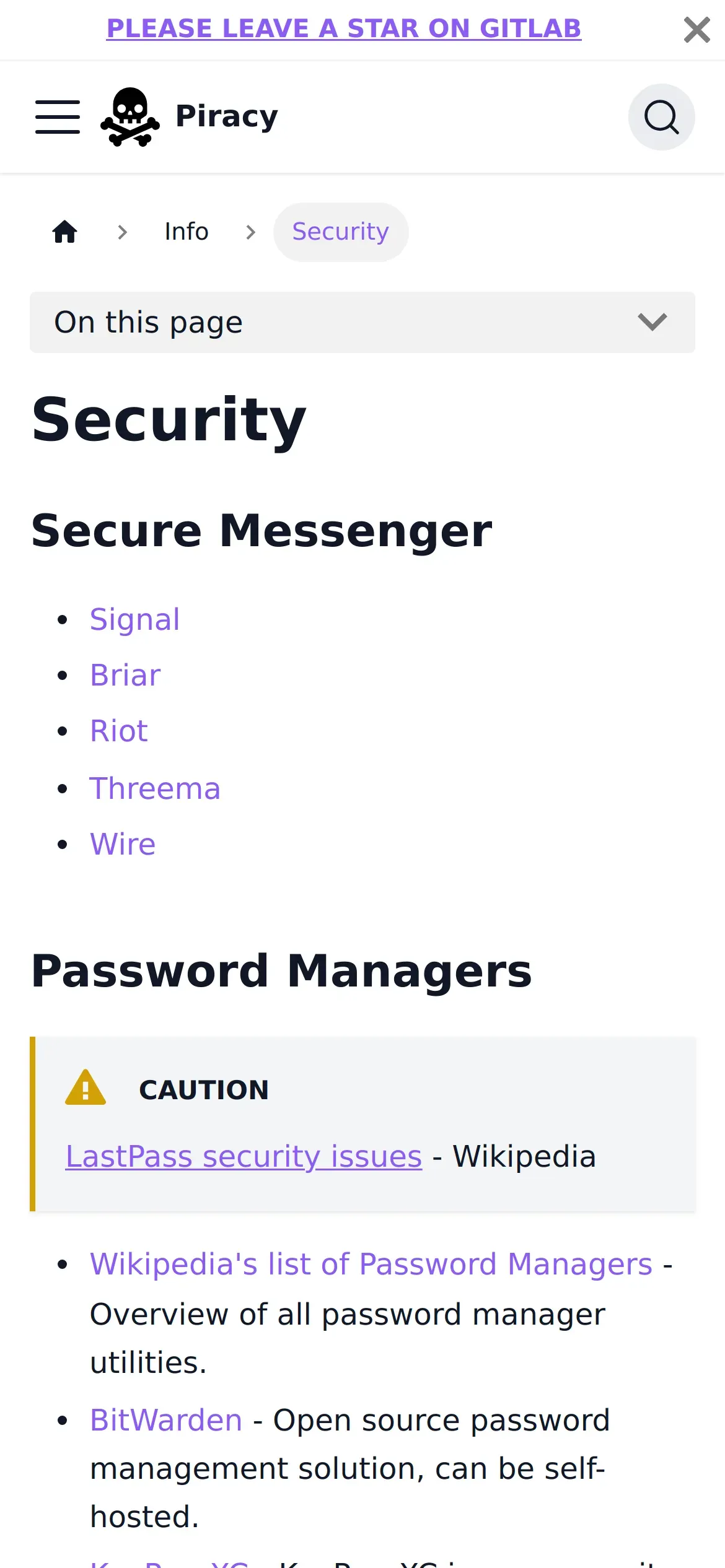Open Wikipedia's list of Password Managers
Screen dimensions: 725x1568
(x=371, y=1264)
